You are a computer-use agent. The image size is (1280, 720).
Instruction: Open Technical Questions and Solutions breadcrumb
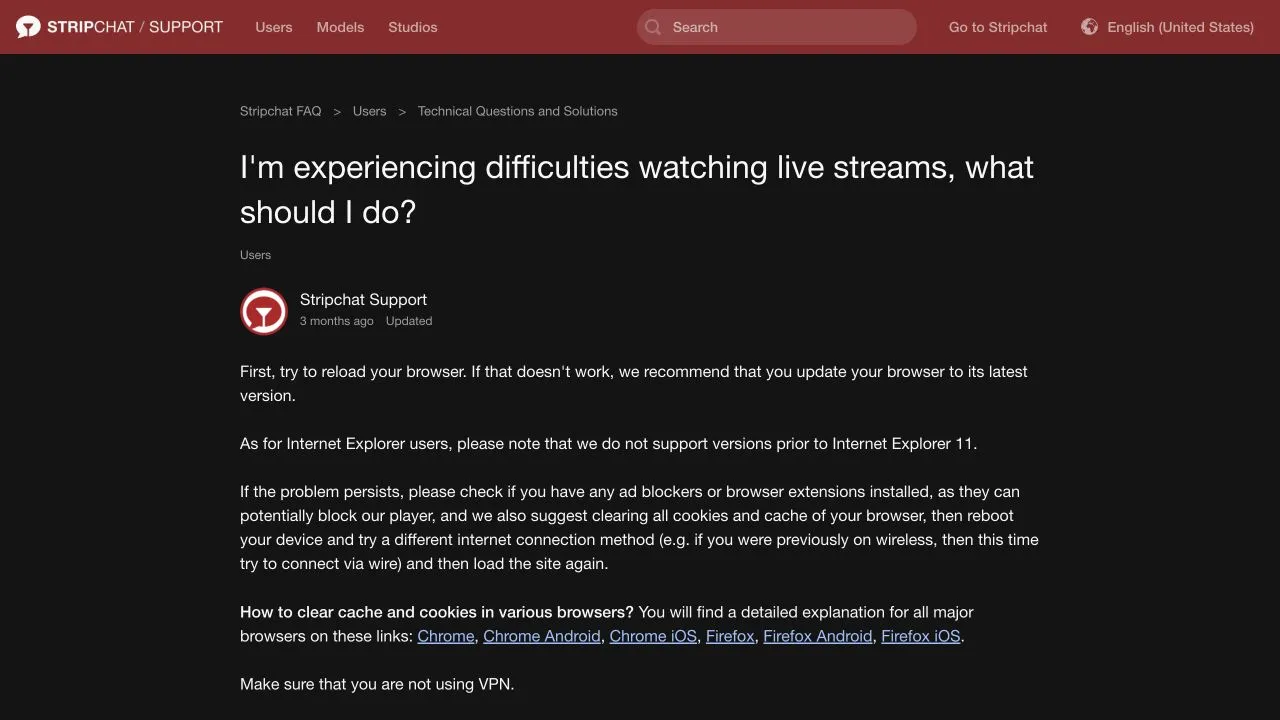pyautogui.click(x=518, y=111)
